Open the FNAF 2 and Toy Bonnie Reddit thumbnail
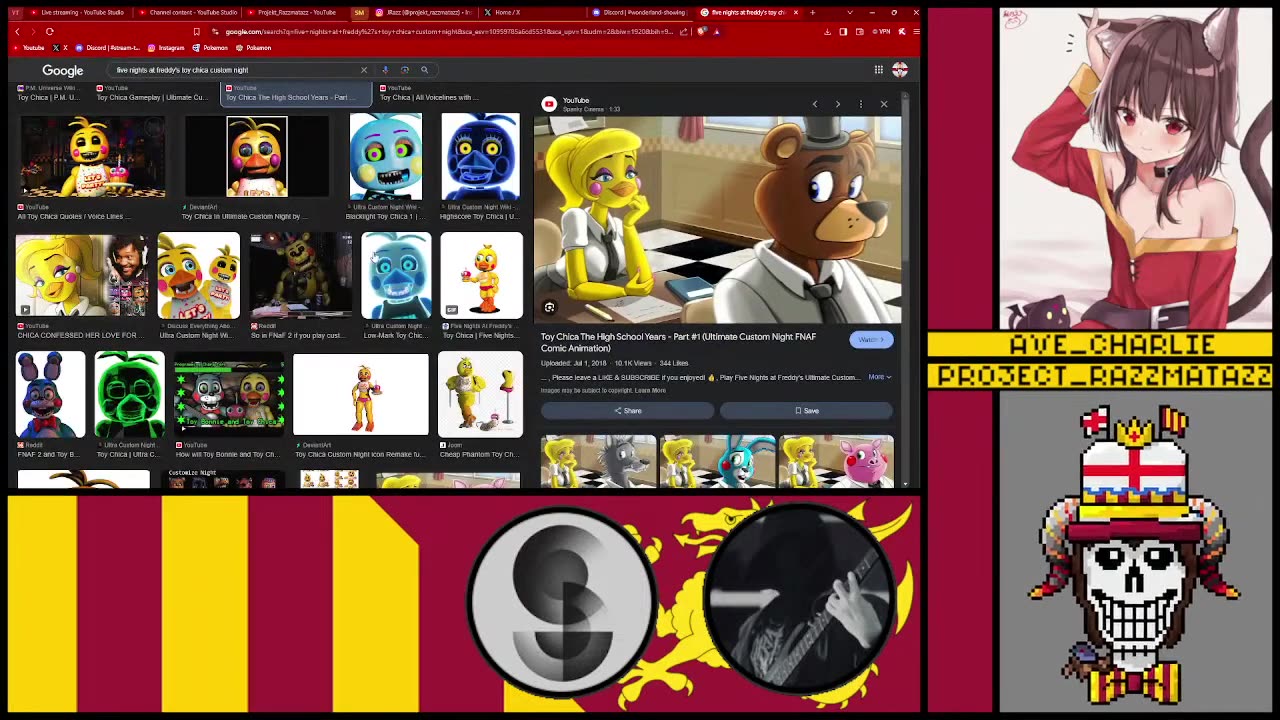The width and height of the screenshot is (1280, 720). [x=50, y=395]
